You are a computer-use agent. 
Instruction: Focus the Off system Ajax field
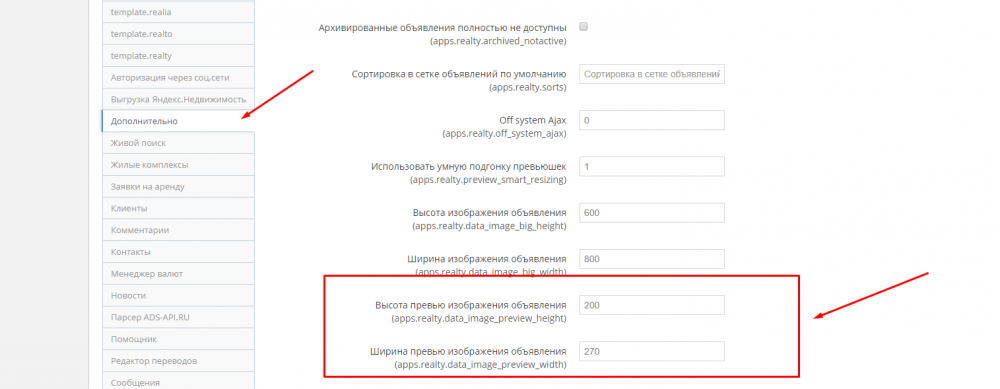tap(652, 120)
